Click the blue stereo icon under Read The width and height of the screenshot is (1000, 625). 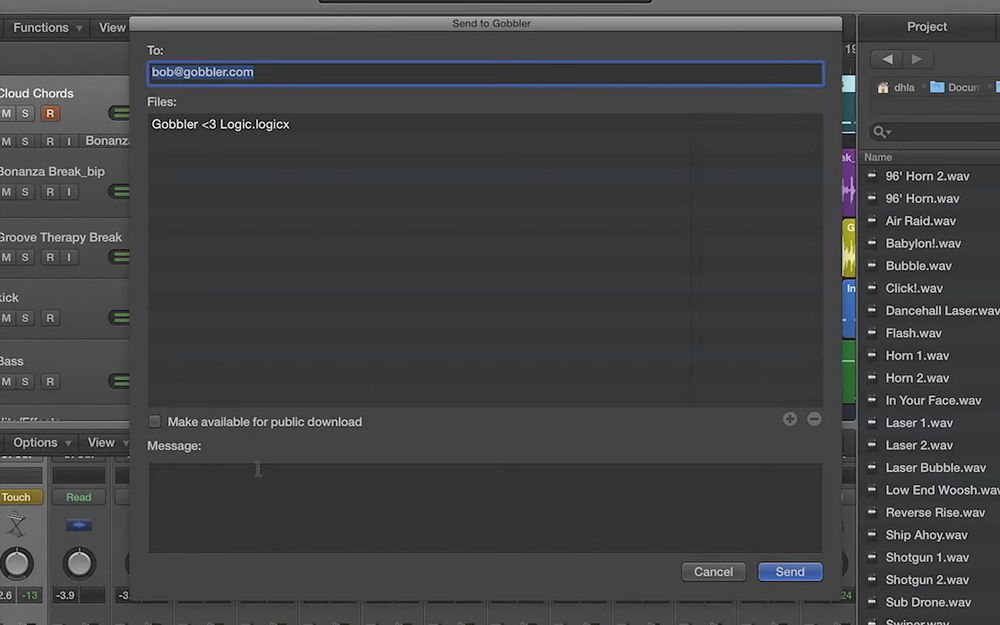78,526
